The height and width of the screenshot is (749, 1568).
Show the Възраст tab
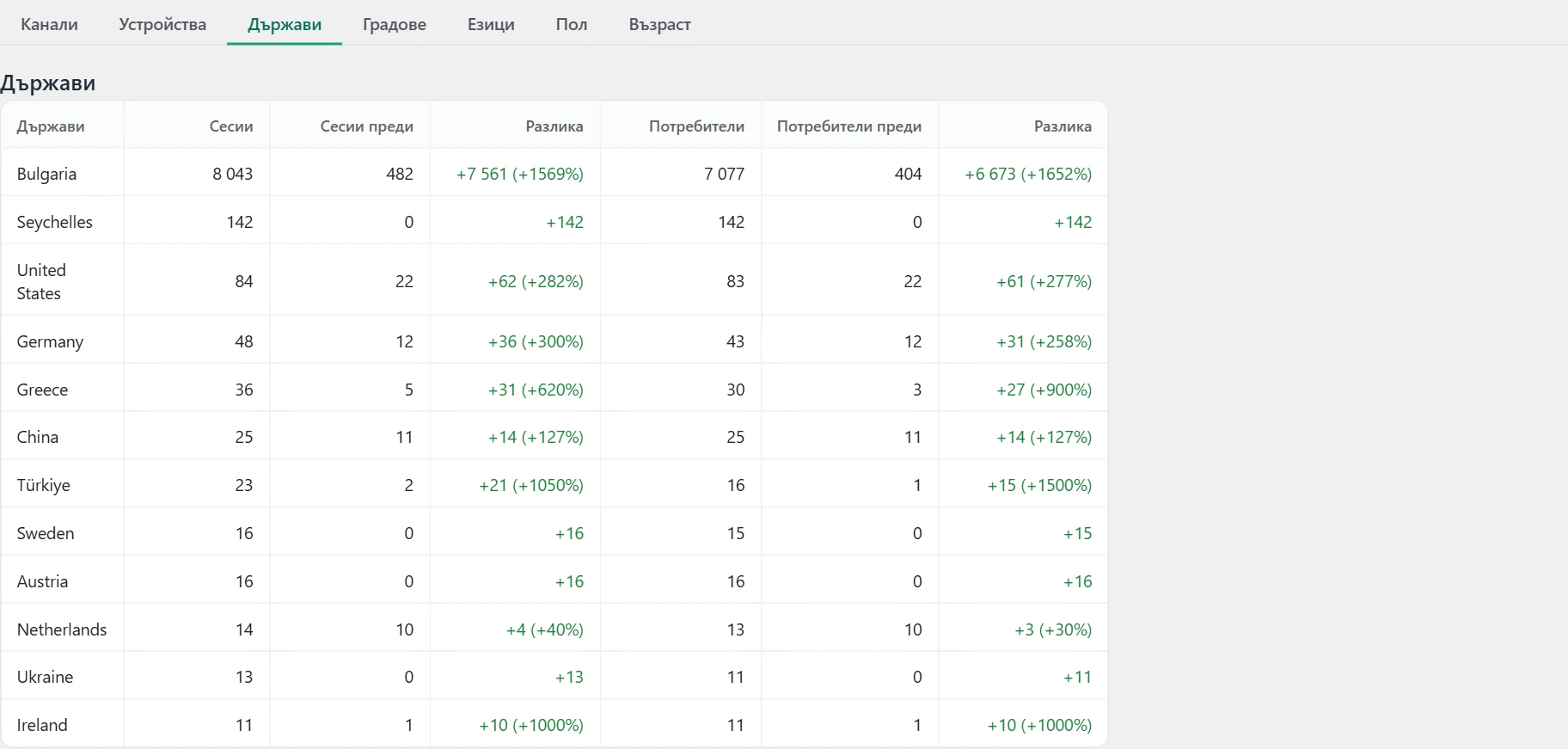coord(659,24)
